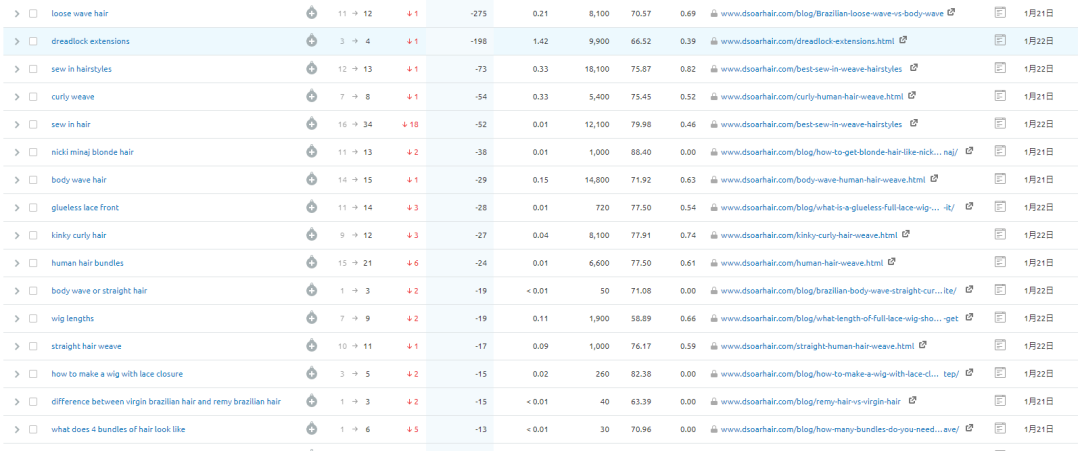This screenshot has width=1080, height=451.
Task: Expand the body wave or straight hair row
Action: coord(17,291)
